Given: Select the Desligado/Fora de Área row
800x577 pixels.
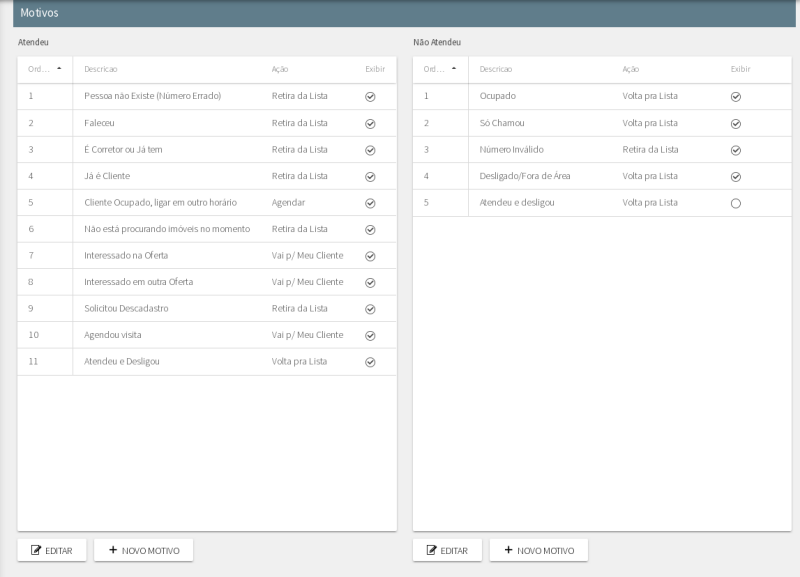Looking at the screenshot, I should pos(525,176).
